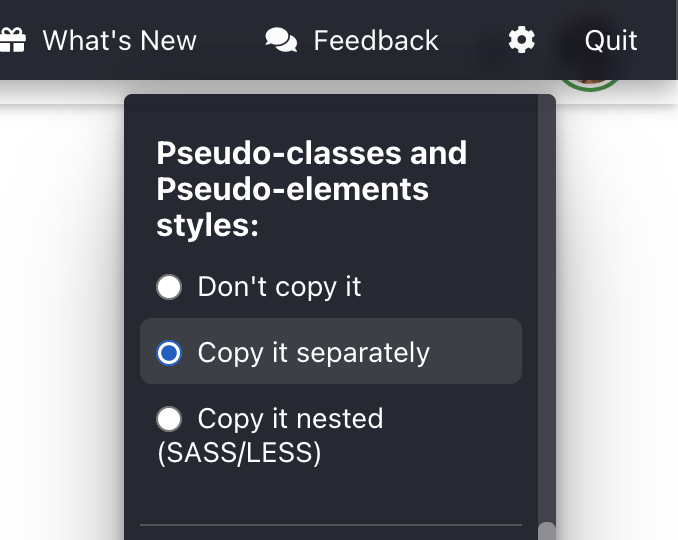Click the Don't copy it label text
Image resolution: width=678 pixels, height=540 pixels.
point(279,287)
